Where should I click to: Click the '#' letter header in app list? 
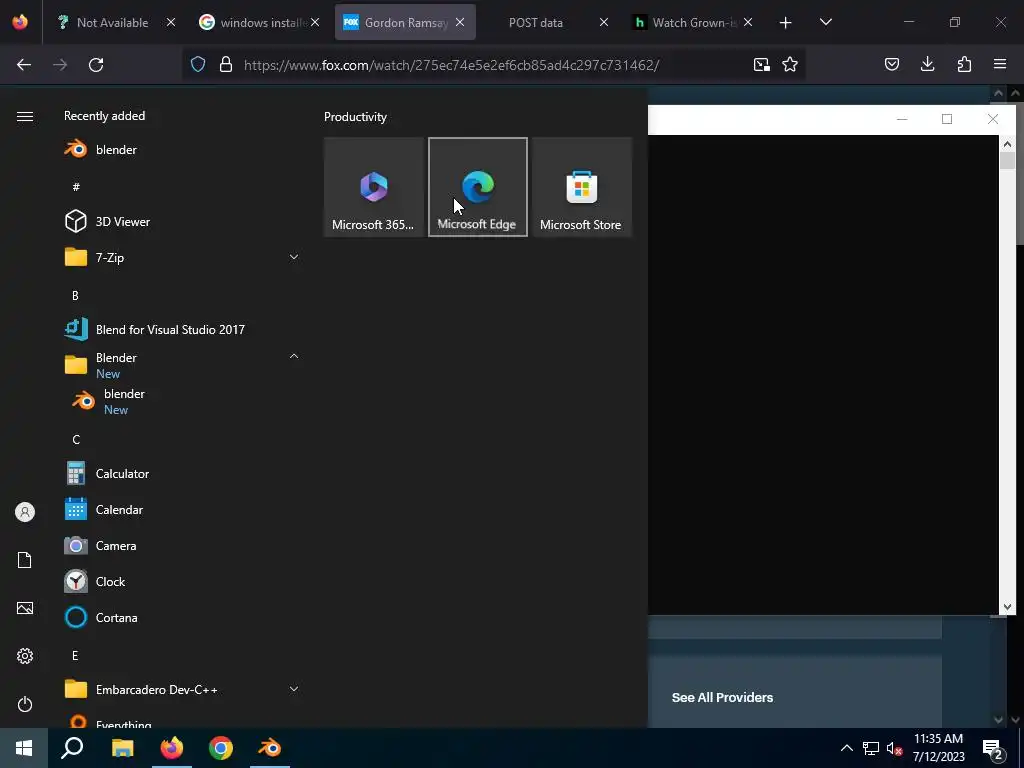pos(76,187)
